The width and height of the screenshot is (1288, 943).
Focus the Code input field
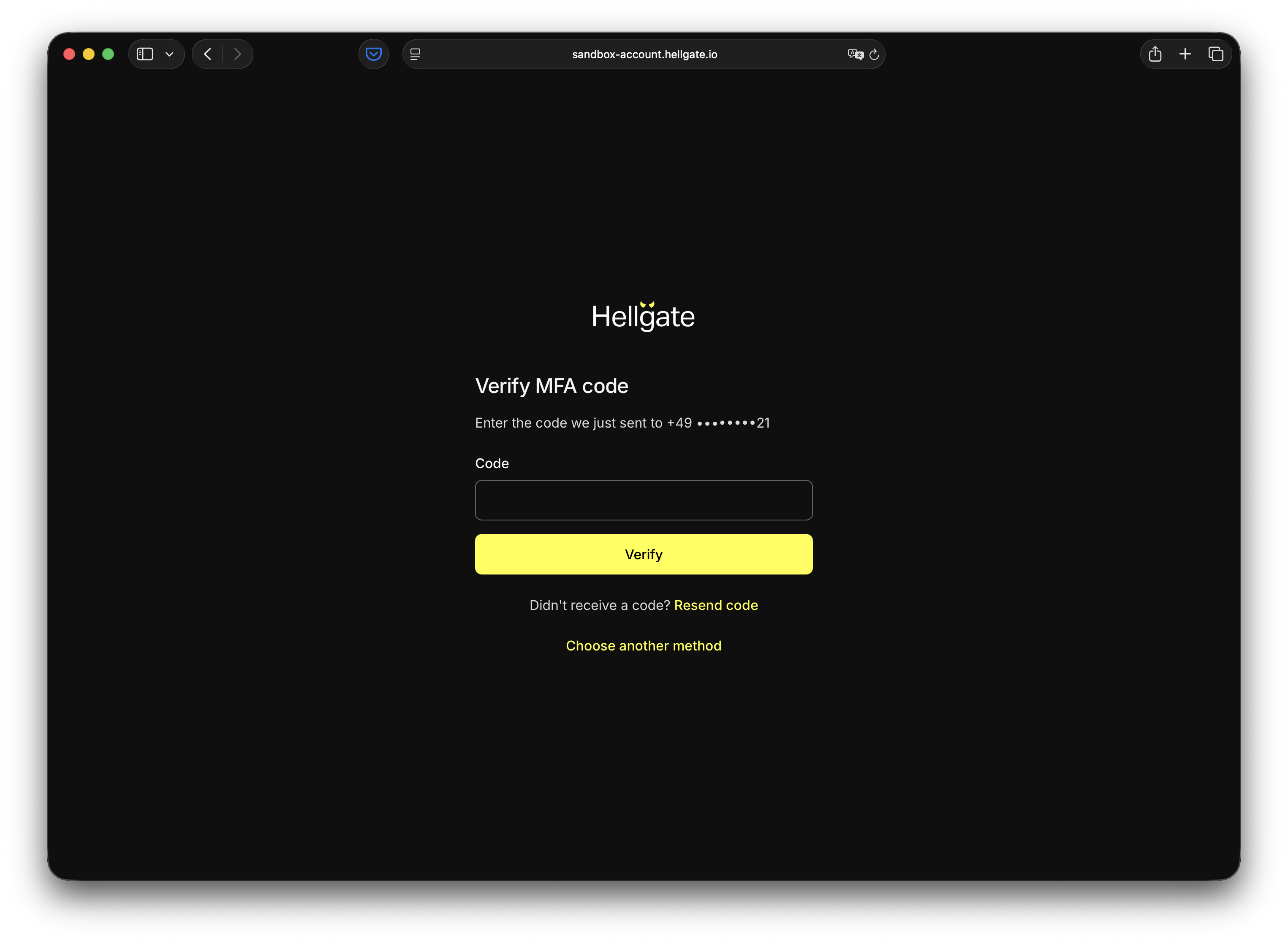coord(644,500)
